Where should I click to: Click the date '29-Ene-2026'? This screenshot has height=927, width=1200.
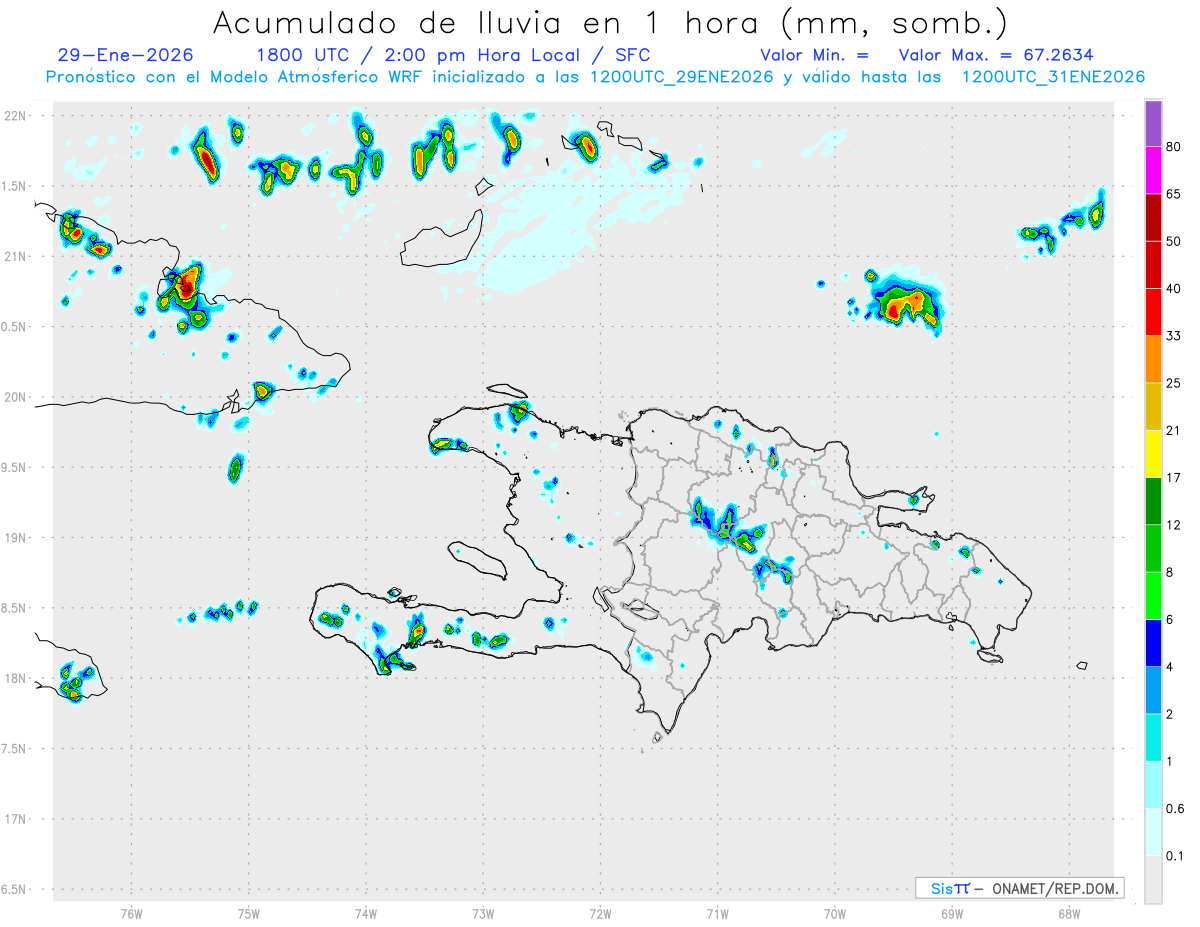[126, 54]
